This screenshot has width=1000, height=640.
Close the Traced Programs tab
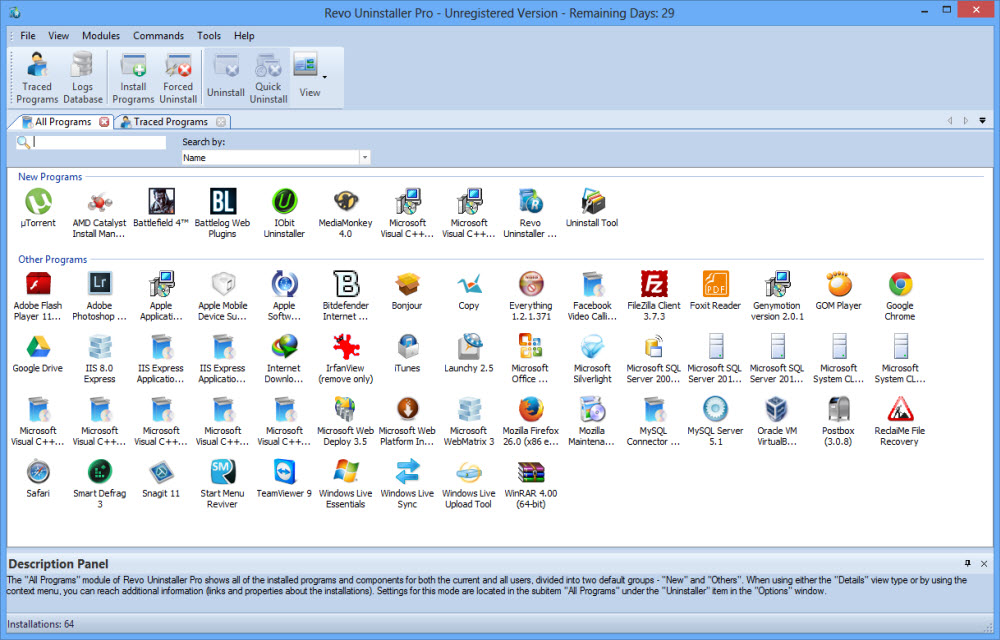pos(221,121)
